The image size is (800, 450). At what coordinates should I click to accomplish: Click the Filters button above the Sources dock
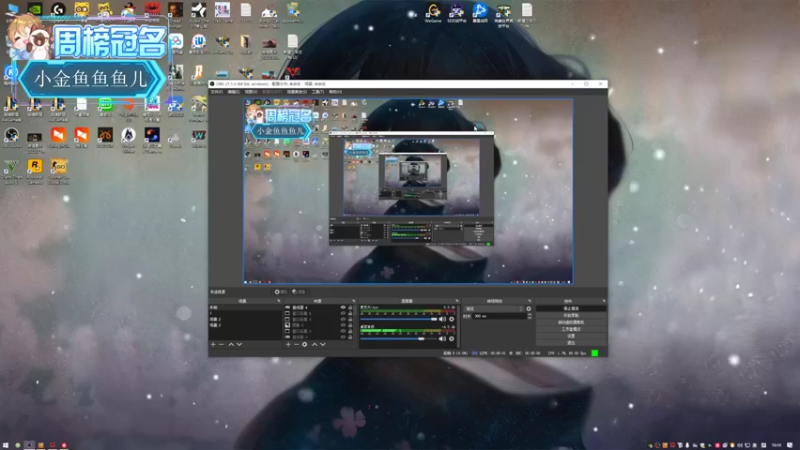click(299, 292)
